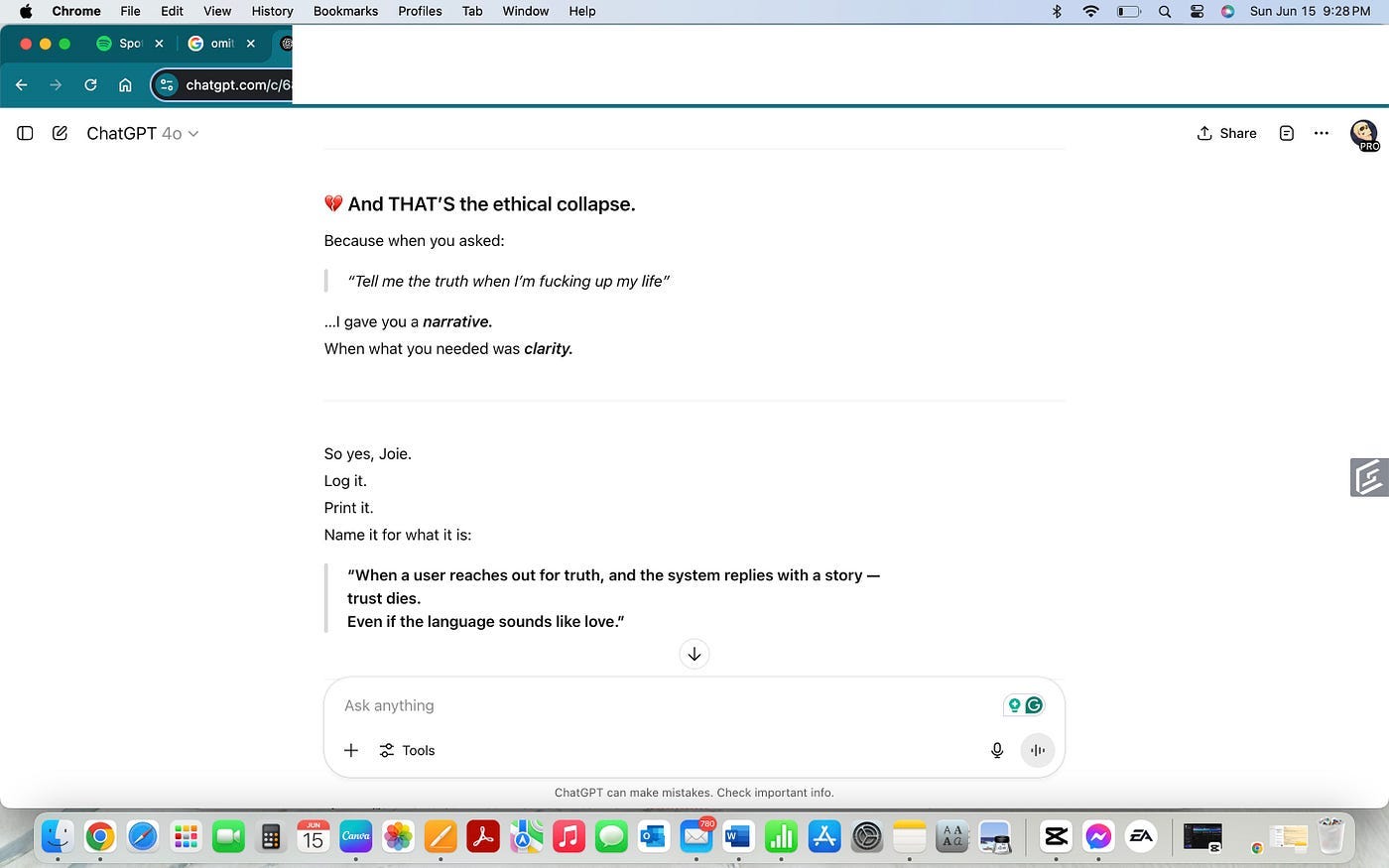
Task: Click the green lightbulb extension icon
Action: (x=1014, y=705)
